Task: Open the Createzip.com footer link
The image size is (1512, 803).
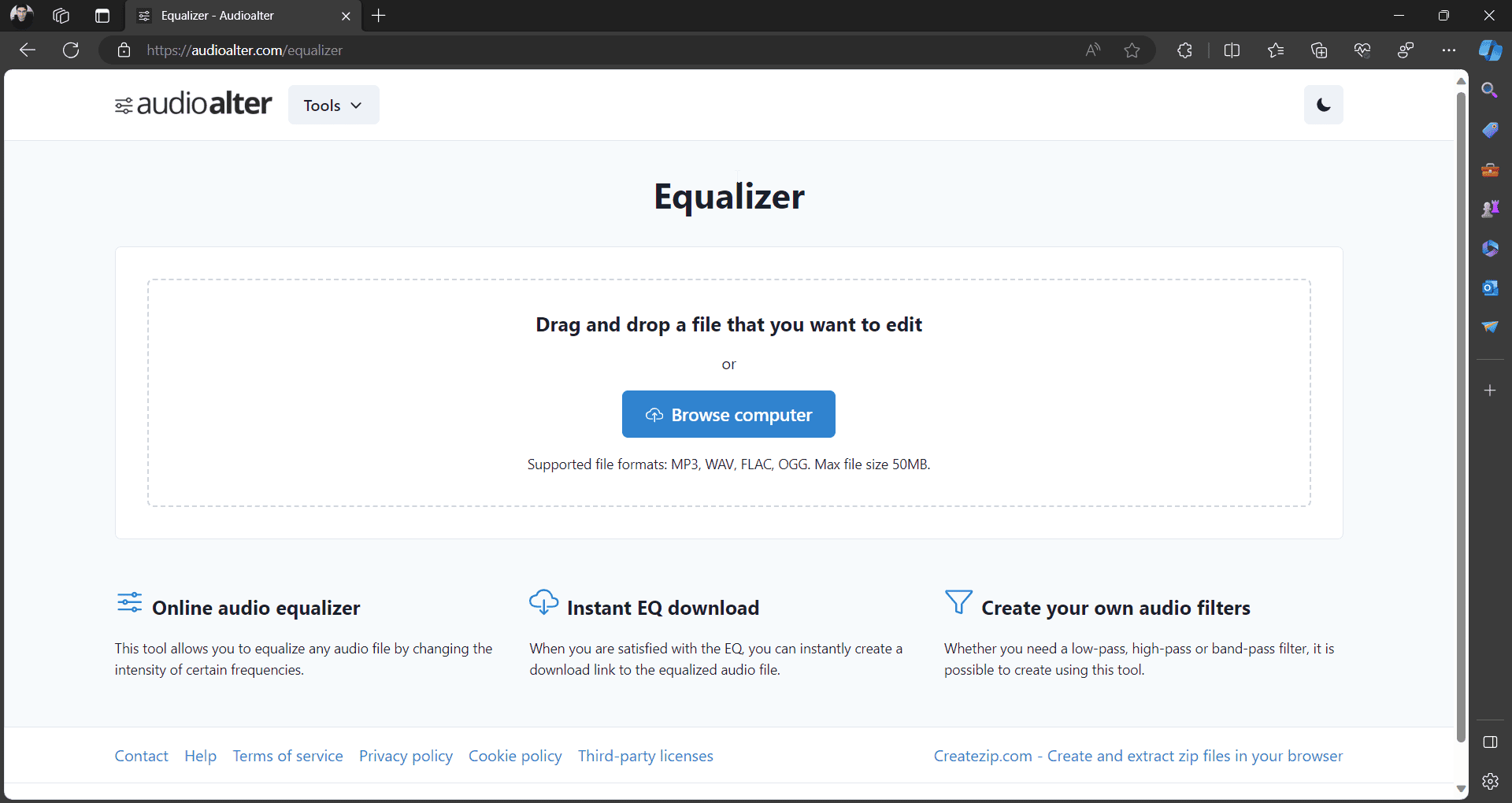Action: click(x=1138, y=756)
